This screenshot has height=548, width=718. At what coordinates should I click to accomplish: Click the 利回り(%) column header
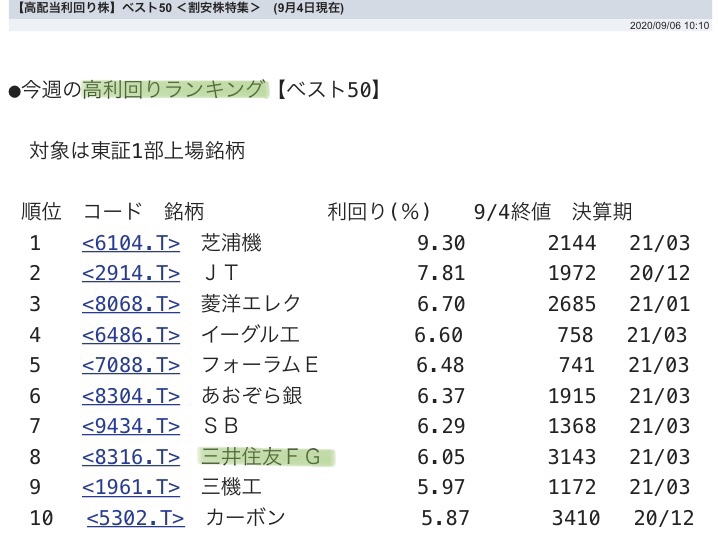click(x=379, y=212)
